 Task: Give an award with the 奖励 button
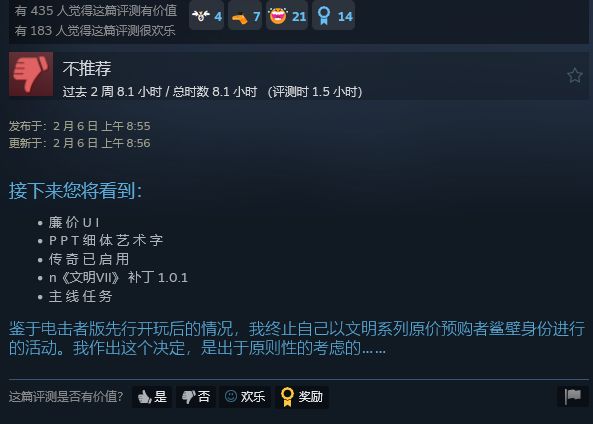302,397
